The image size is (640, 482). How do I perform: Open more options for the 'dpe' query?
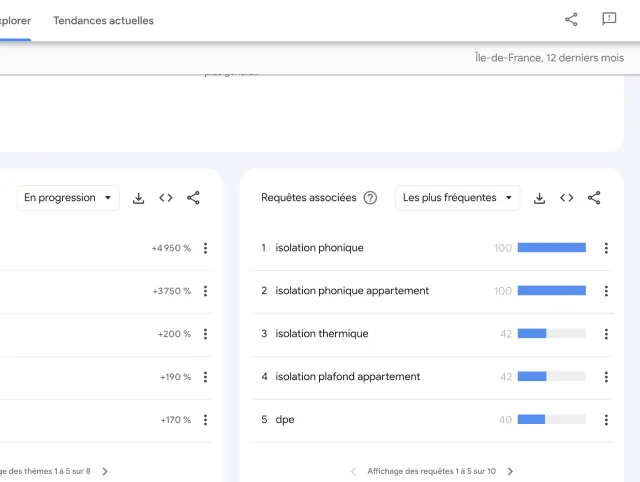tap(606, 420)
